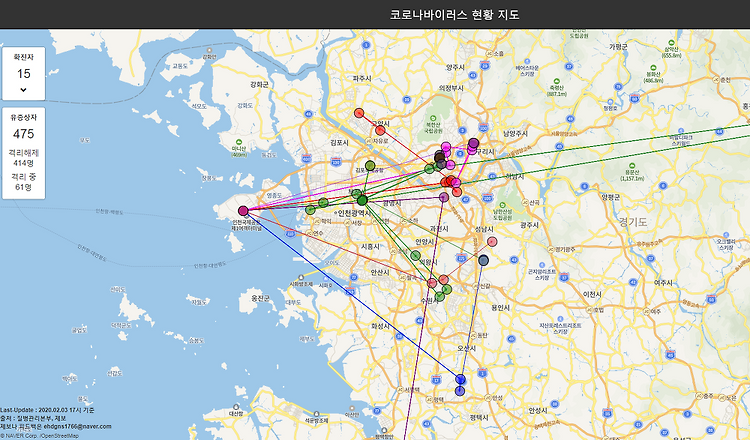Click the 지산포레스트리조트 스키장 ski icon
The image size is (750, 440).
tap(560, 319)
